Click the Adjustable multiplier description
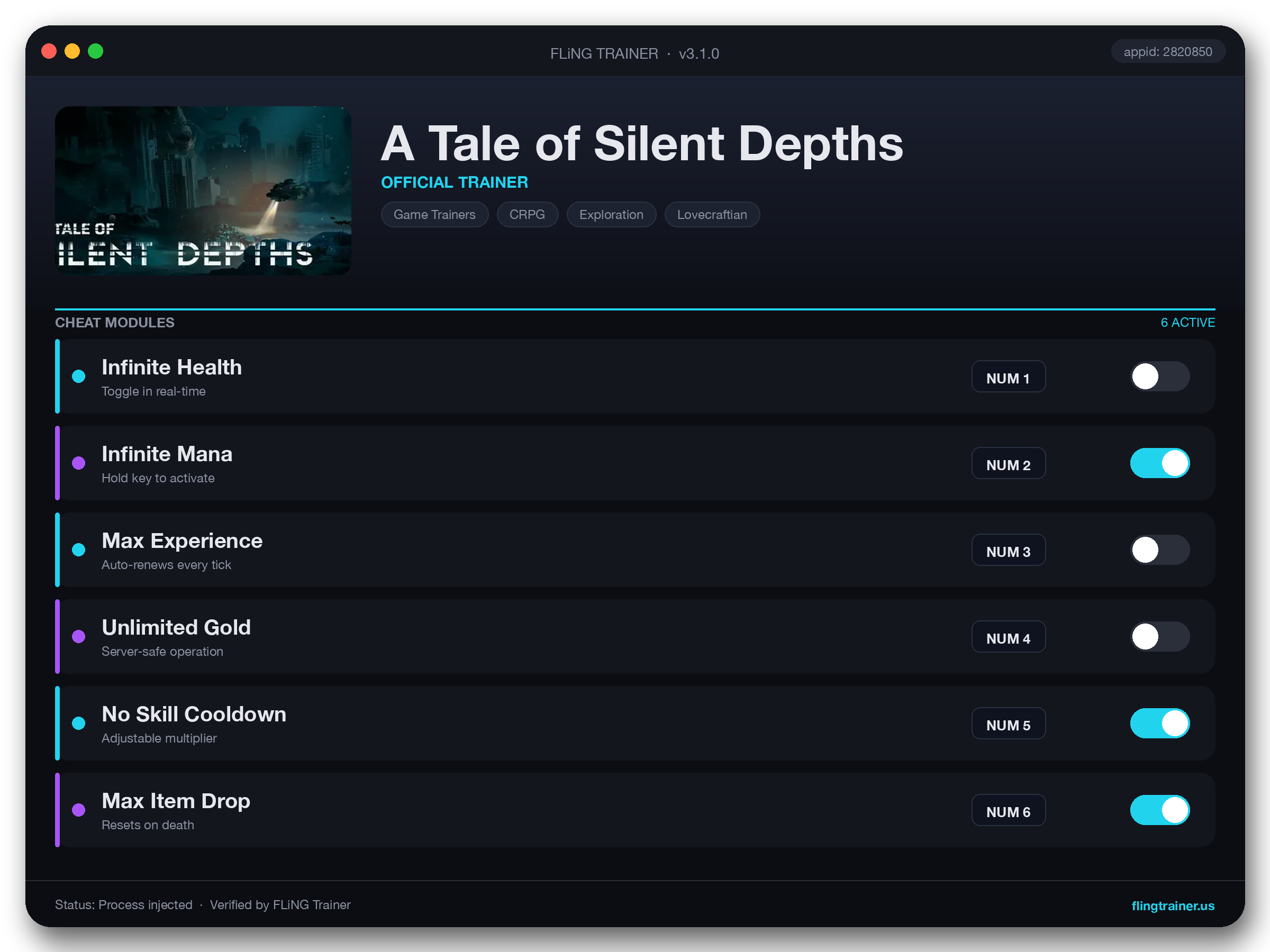 (x=160, y=738)
